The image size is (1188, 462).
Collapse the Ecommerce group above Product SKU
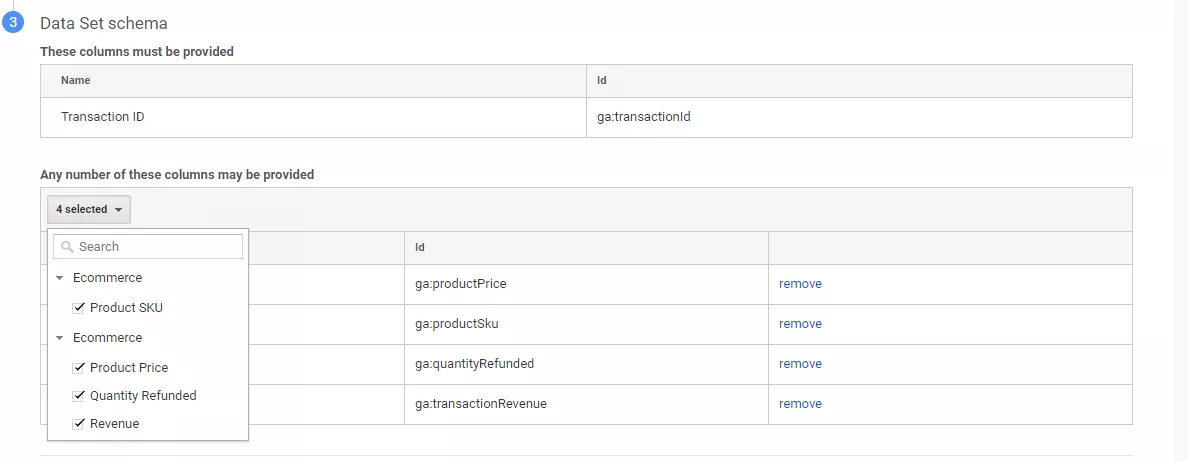(x=60, y=278)
